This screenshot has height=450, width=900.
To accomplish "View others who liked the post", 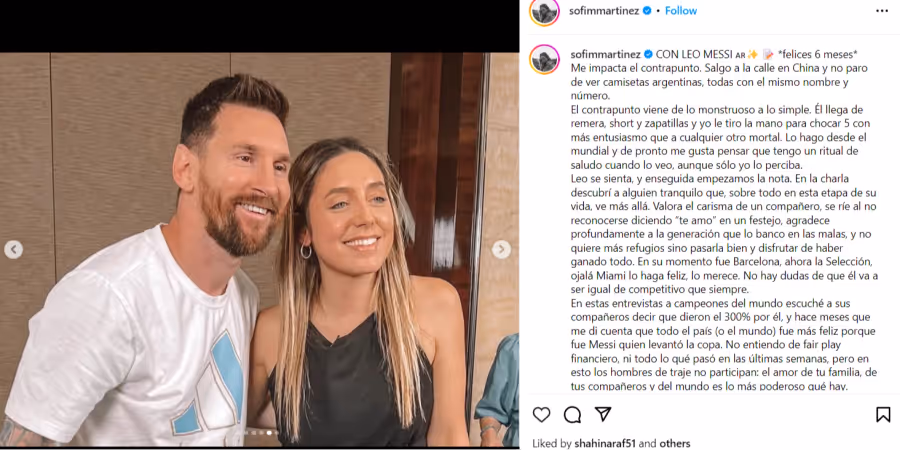I will click(x=672, y=443).
